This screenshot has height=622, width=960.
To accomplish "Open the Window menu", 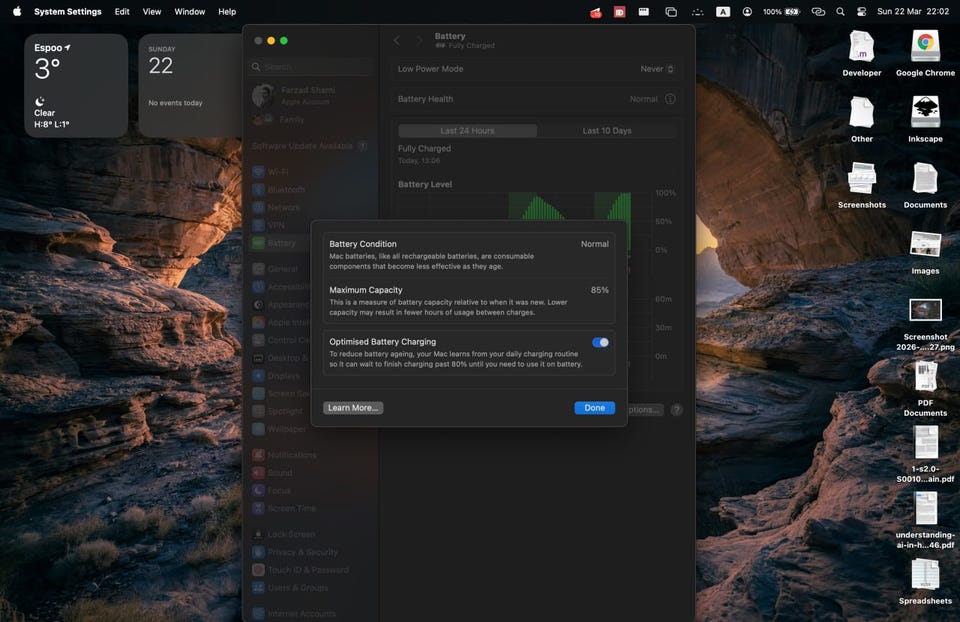I will click(190, 12).
